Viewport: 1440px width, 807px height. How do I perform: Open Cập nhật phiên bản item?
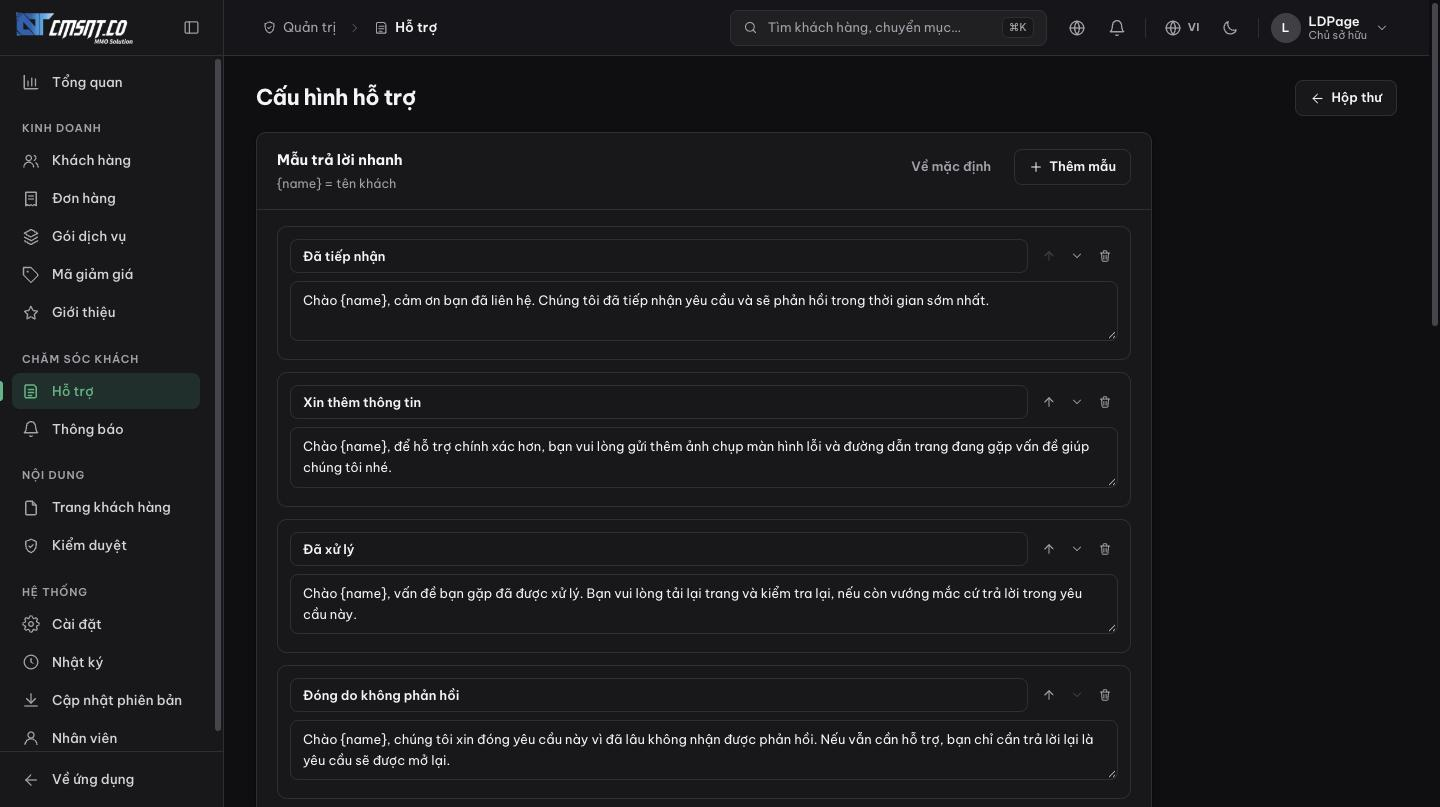(106, 700)
